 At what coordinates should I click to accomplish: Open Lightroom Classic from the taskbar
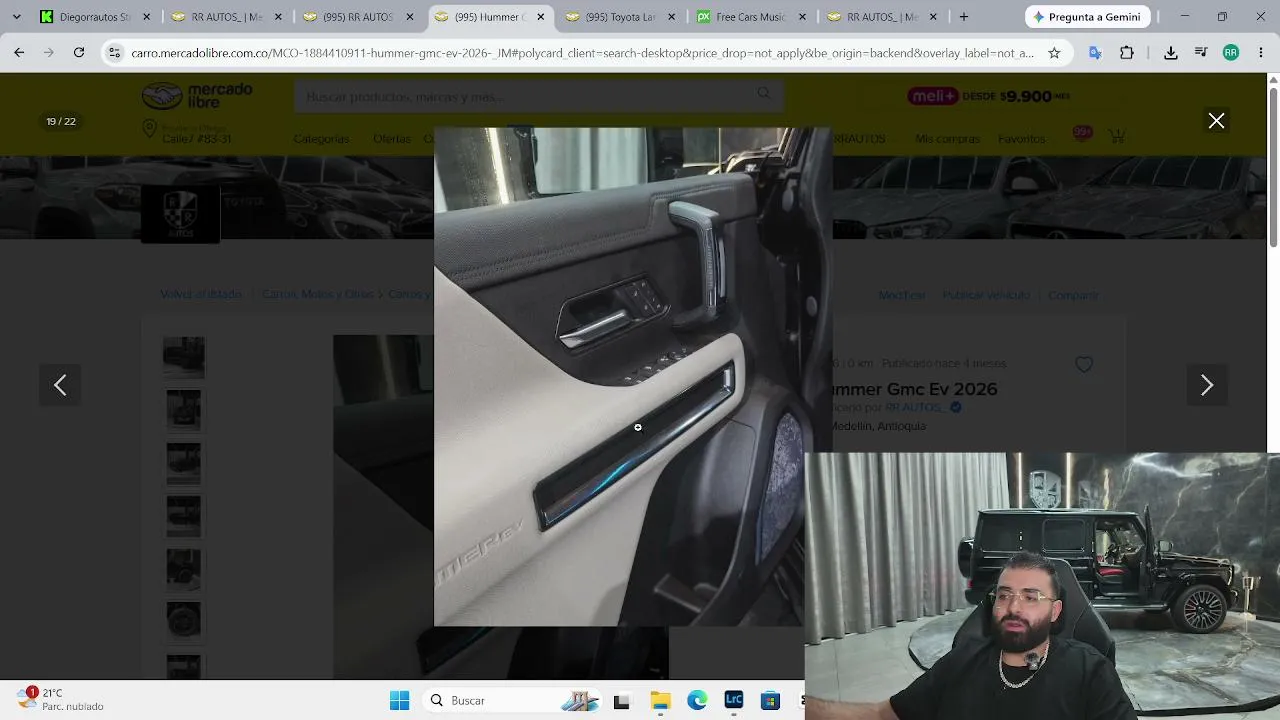[x=734, y=700]
